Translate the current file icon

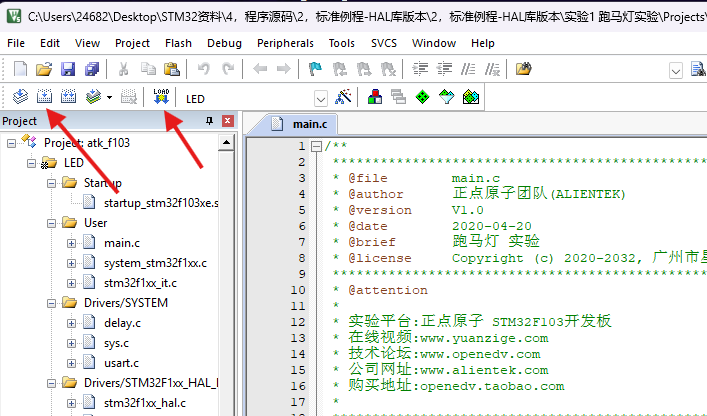pyautogui.click(x=20, y=96)
